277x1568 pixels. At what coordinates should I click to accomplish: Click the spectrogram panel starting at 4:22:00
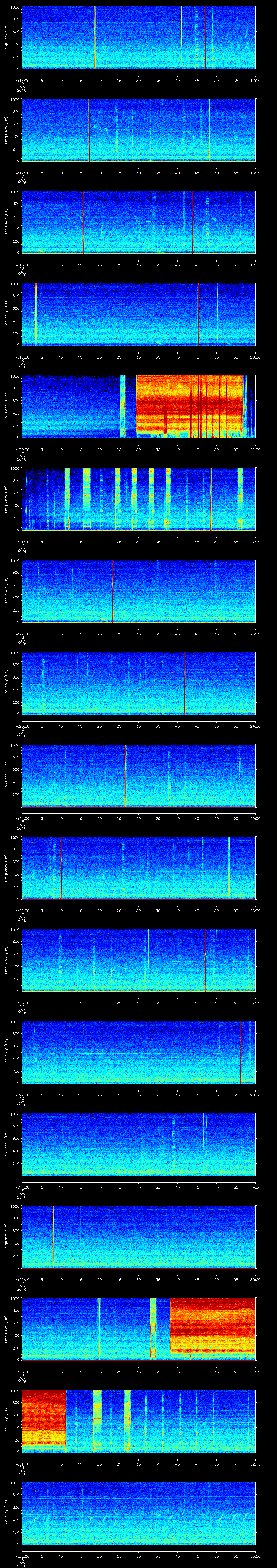click(139, 592)
